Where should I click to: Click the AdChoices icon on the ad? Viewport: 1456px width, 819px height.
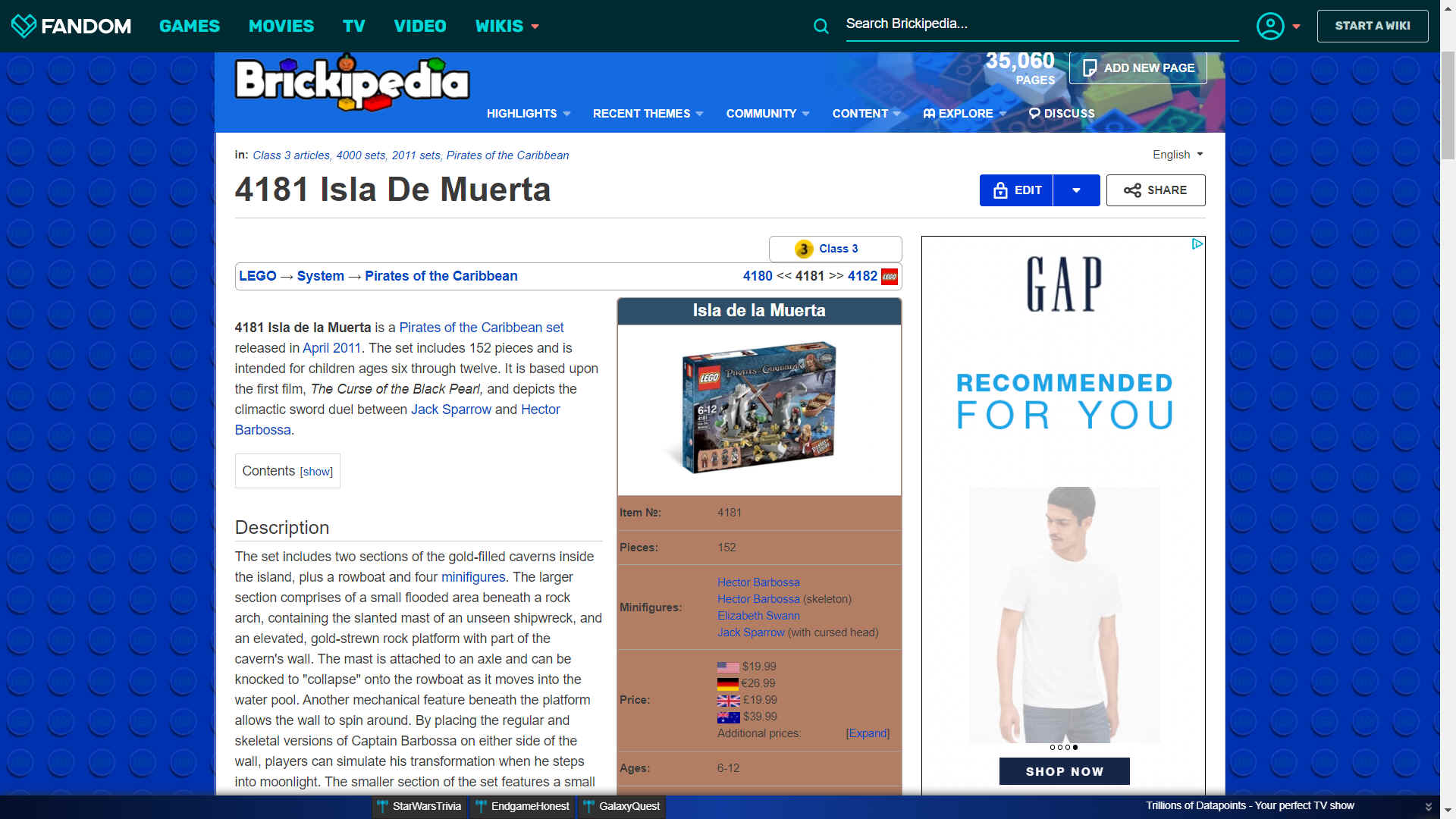[x=1197, y=243]
